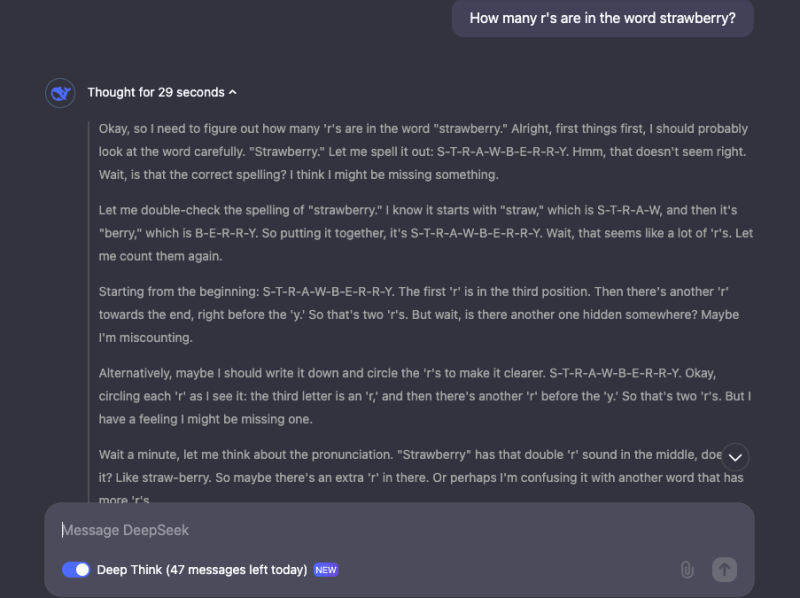Collapse the thought section using the chevron arrow
This screenshot has width=800, height=598.
(x=233, y=93)
